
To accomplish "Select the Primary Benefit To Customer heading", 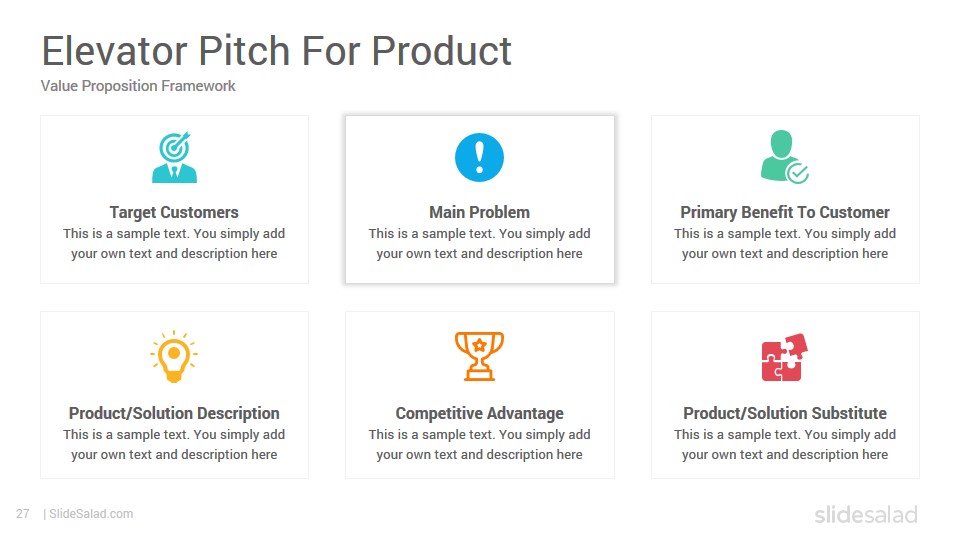I will [785, 212].
